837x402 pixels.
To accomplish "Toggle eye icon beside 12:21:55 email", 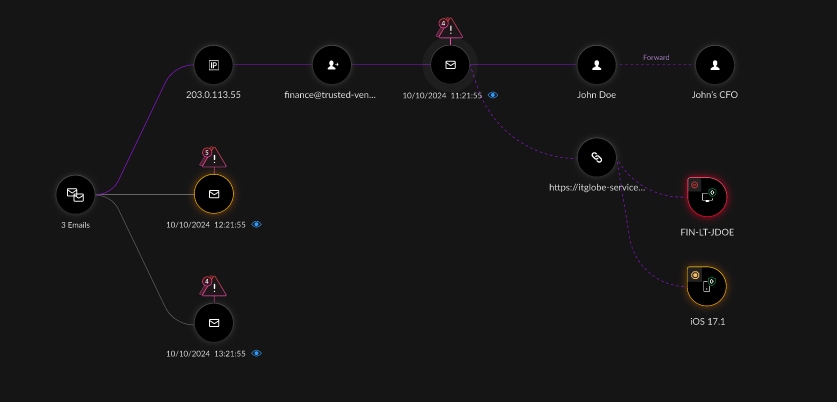I will coord(257,224).
